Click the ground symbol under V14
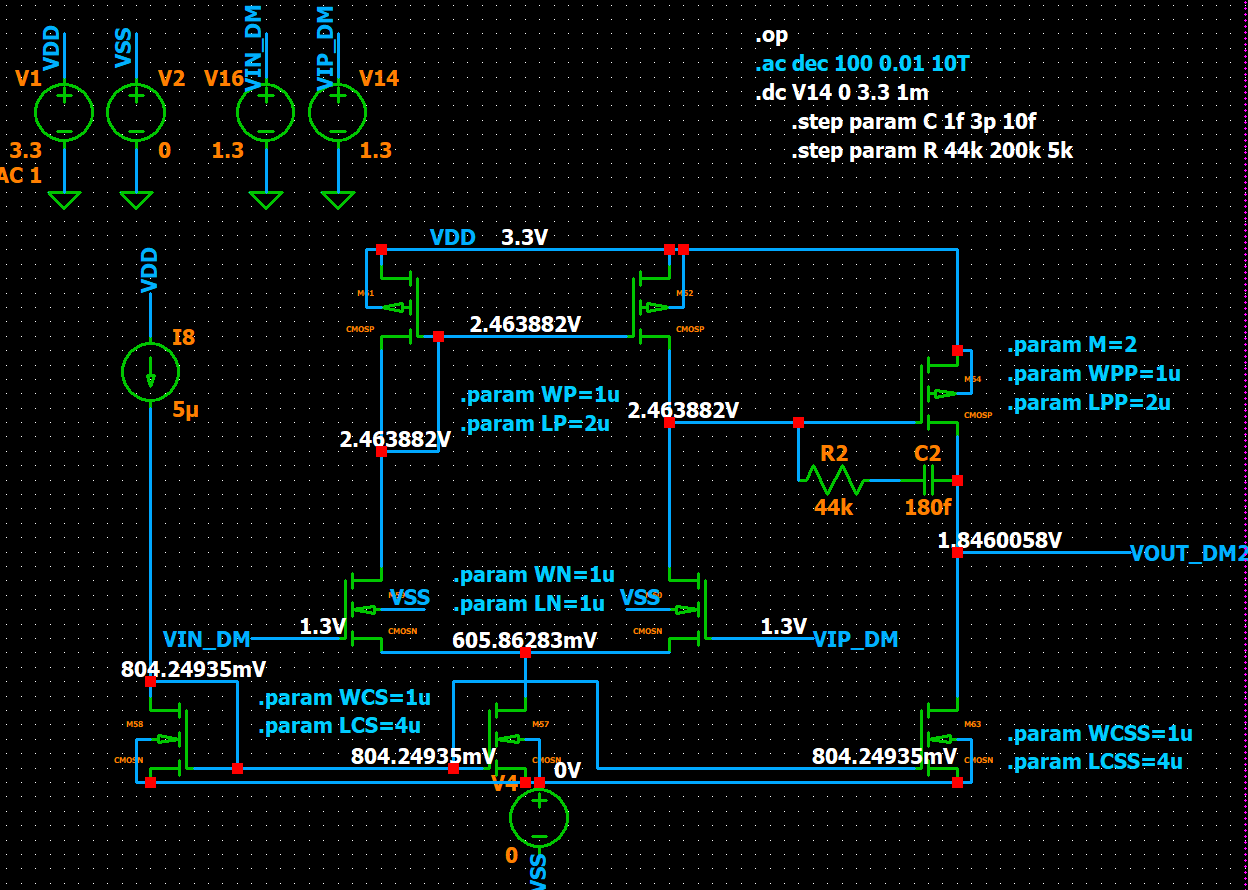1248x890 pixels. click(x=338, y=199)
